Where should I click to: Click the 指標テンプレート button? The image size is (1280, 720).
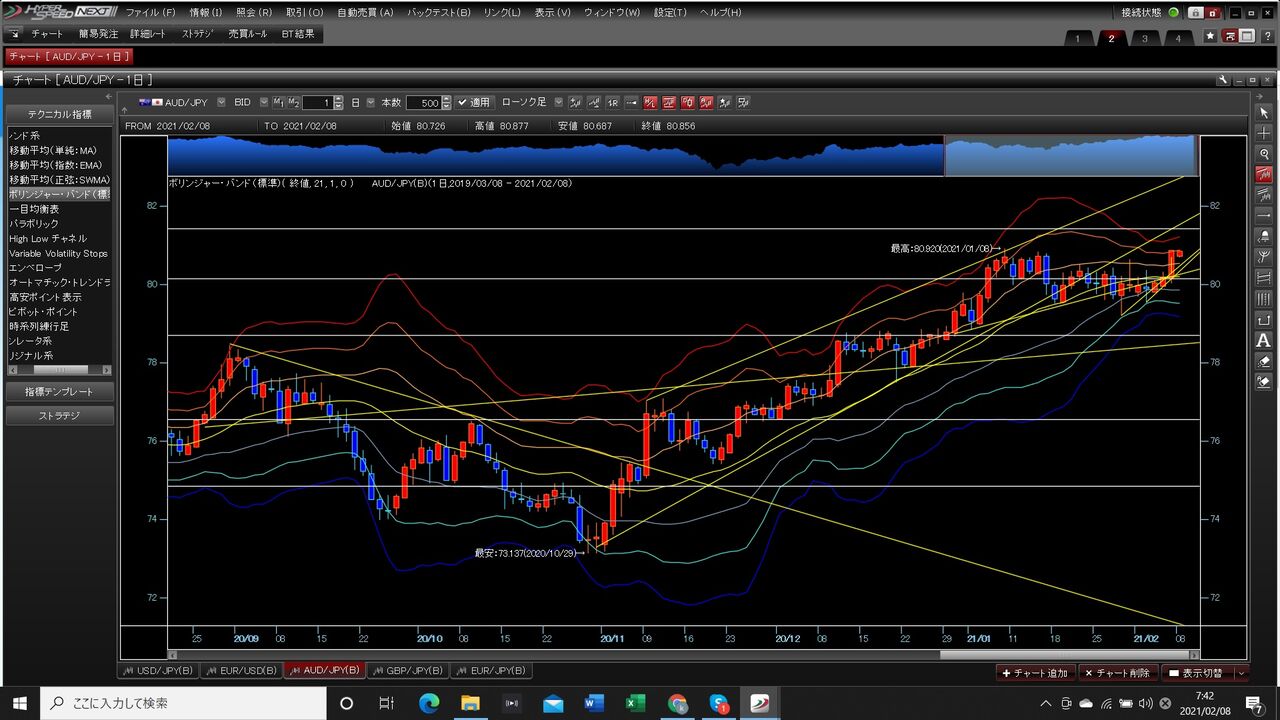60,391
